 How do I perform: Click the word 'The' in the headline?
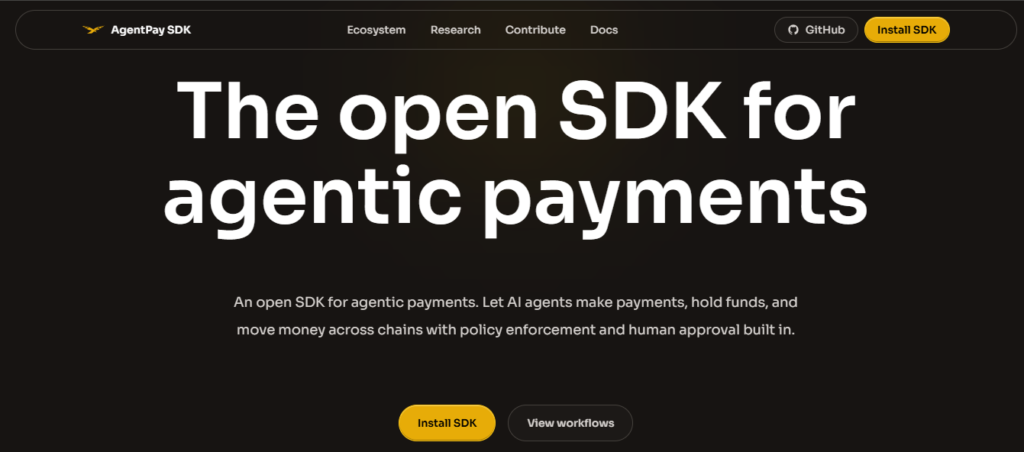[x=248, y=108]
